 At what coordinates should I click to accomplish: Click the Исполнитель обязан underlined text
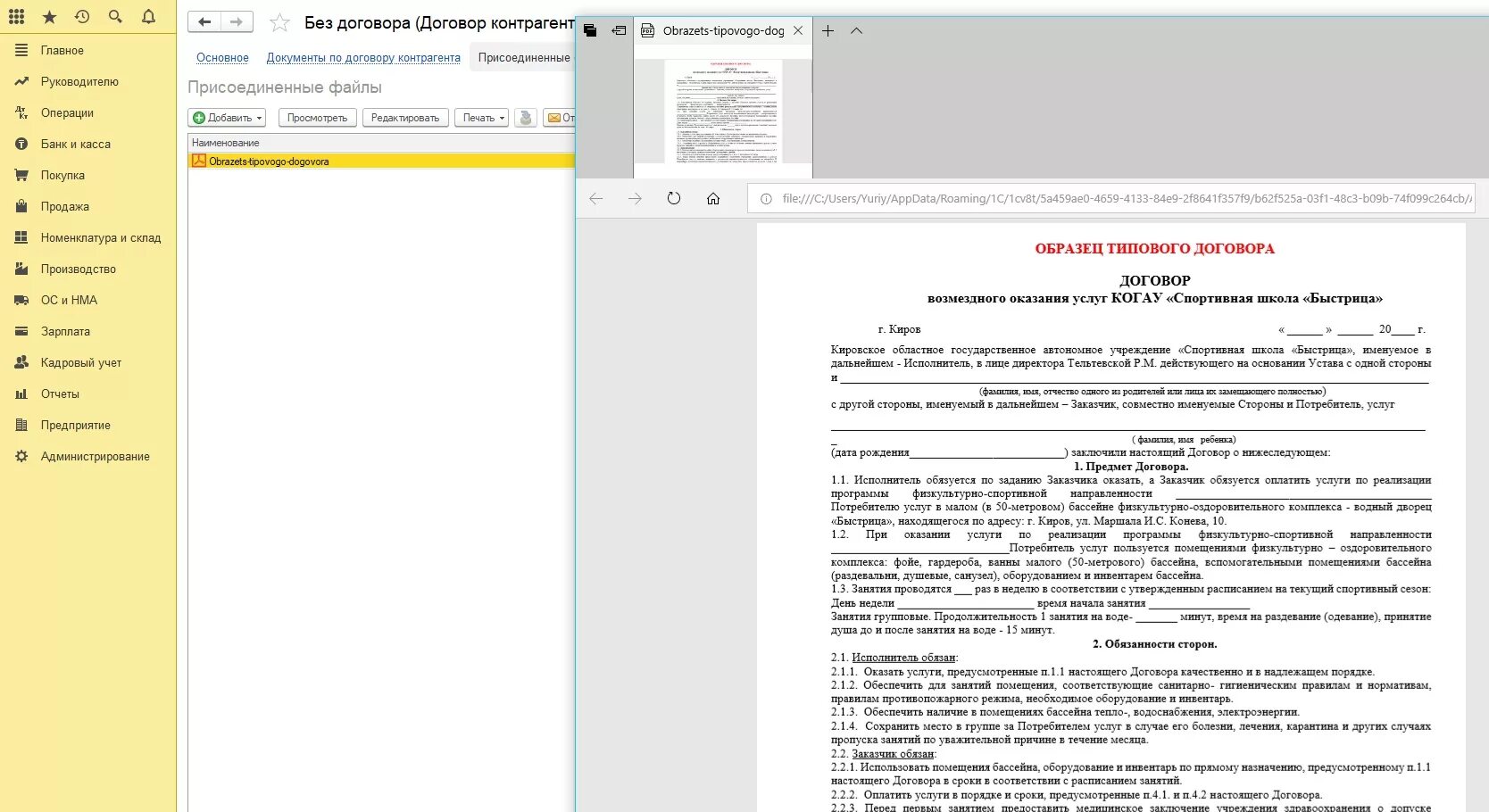(x=903, y=658)
